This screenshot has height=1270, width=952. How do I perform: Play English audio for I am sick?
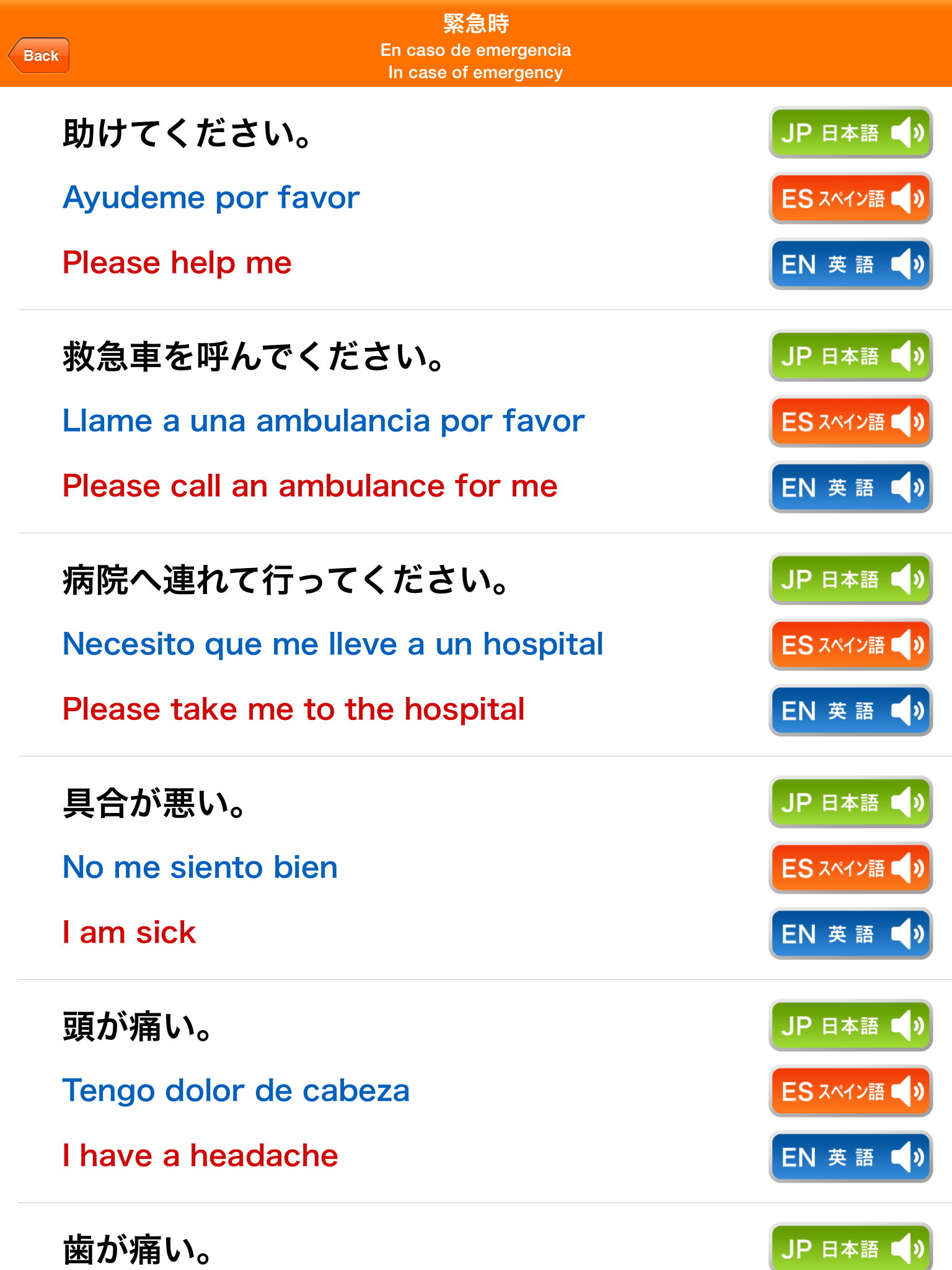tap(850, 934)
